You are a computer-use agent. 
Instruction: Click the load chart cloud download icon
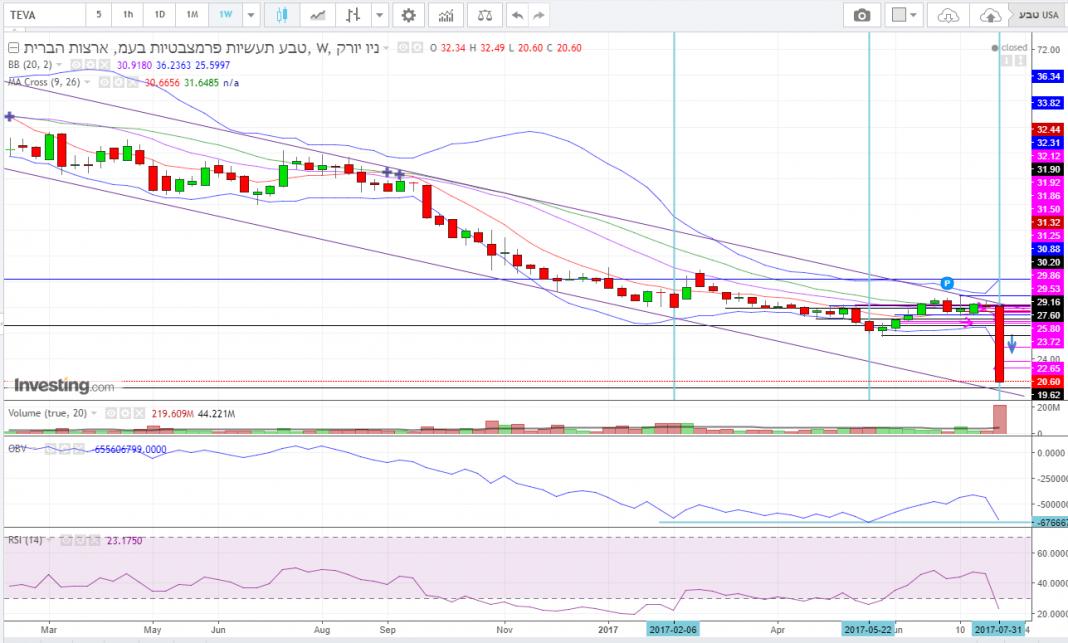click(947, 15)
